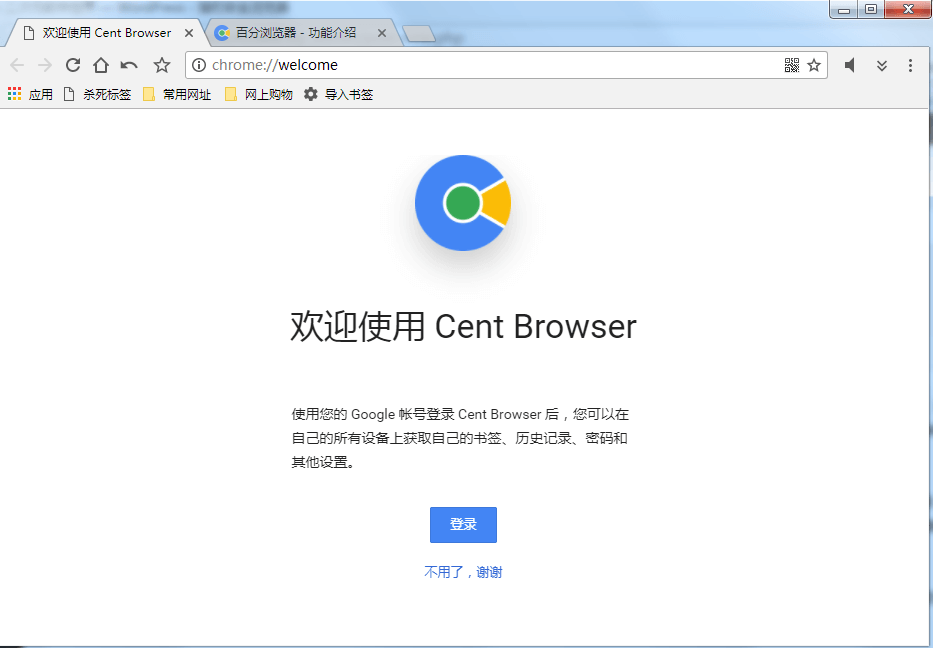
Task: Close the browser window
Action: coord(908,10)
